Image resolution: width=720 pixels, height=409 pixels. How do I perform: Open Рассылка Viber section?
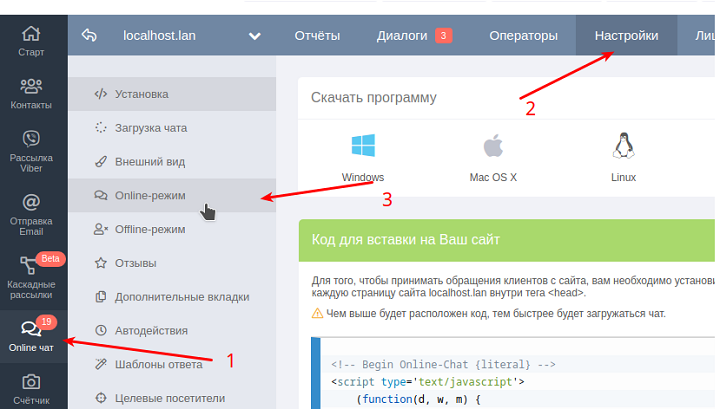[31, 151]
